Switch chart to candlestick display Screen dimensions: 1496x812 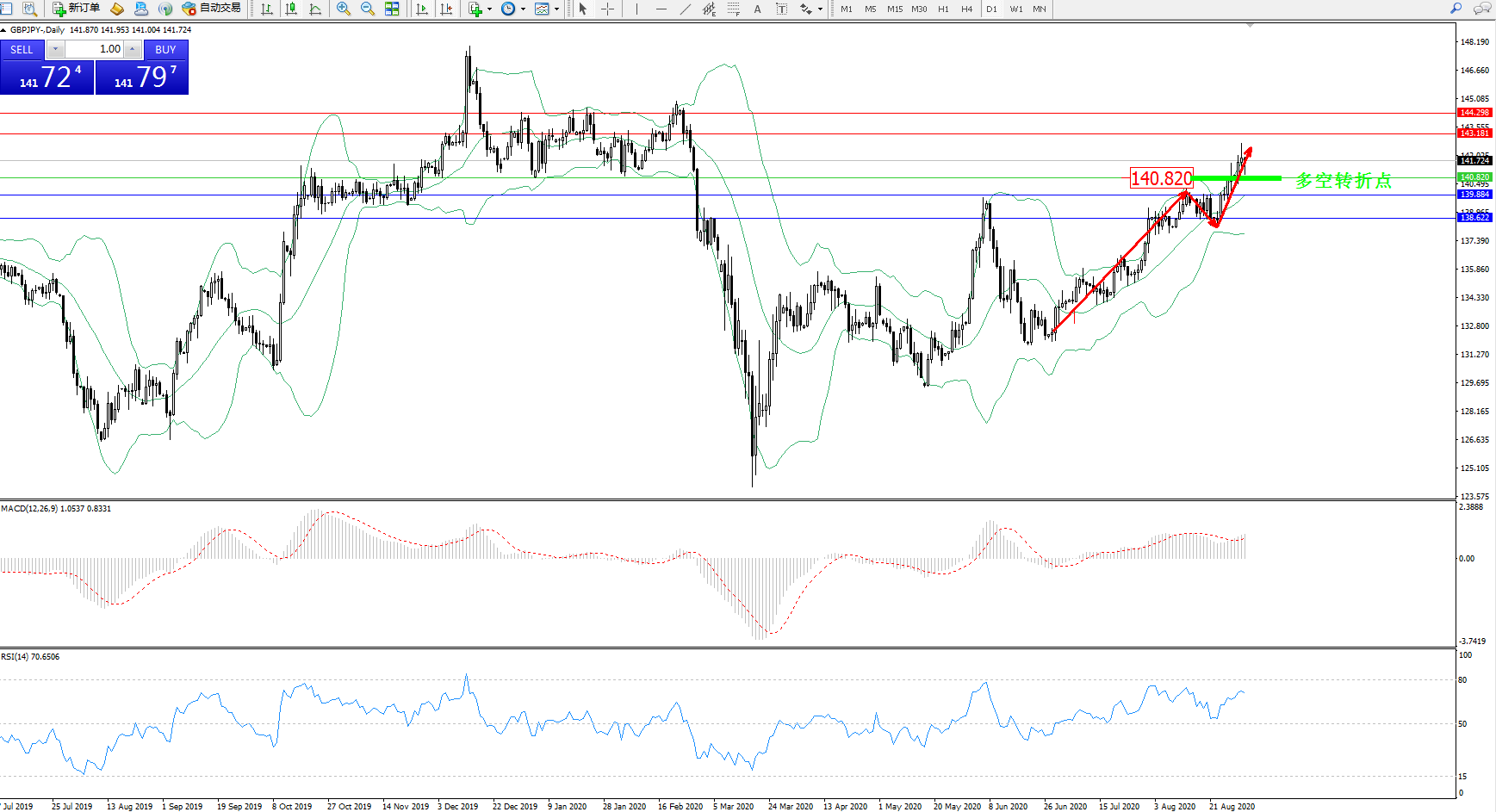[291, 9]
